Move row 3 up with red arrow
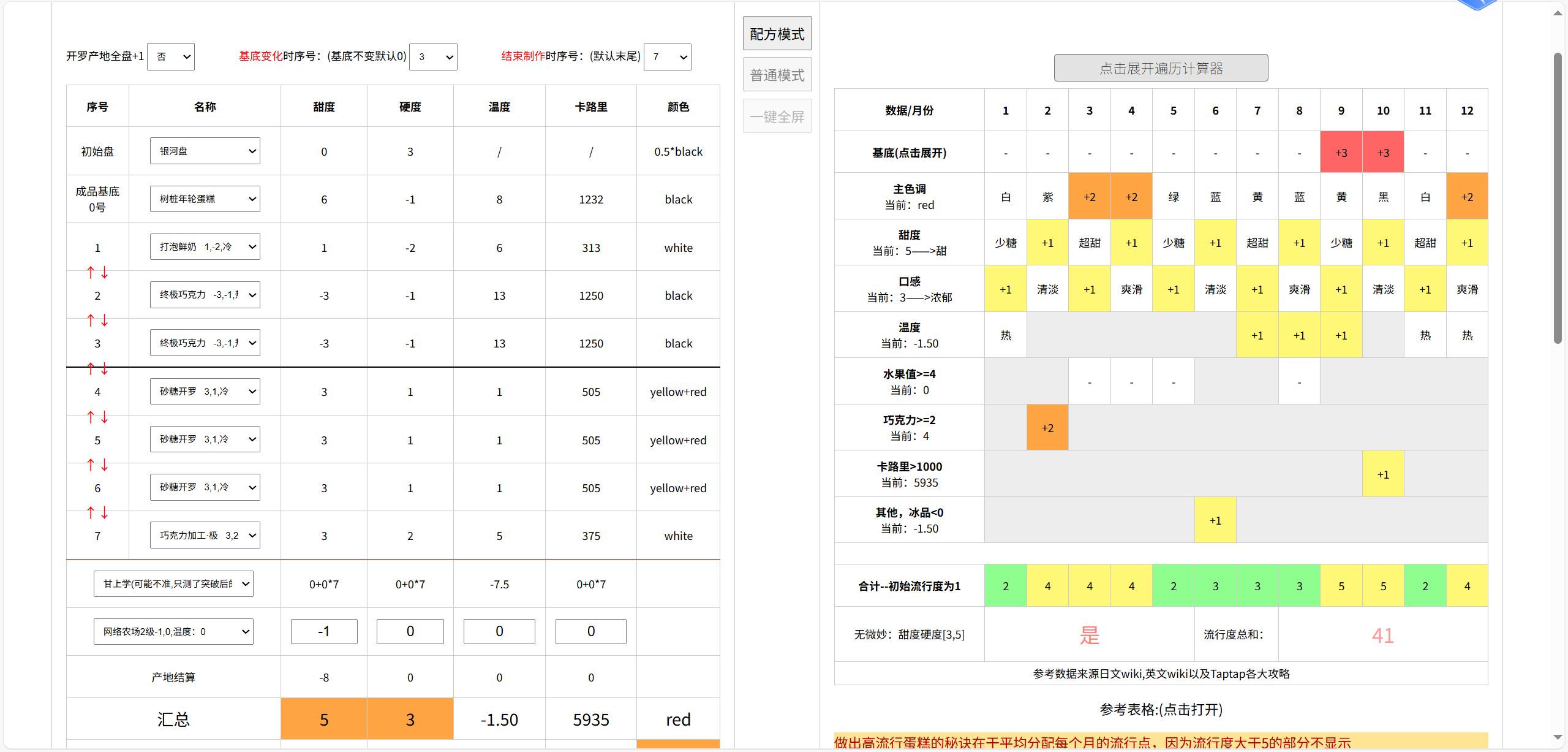The image size is (1568, 752). [x=91, y=320]
